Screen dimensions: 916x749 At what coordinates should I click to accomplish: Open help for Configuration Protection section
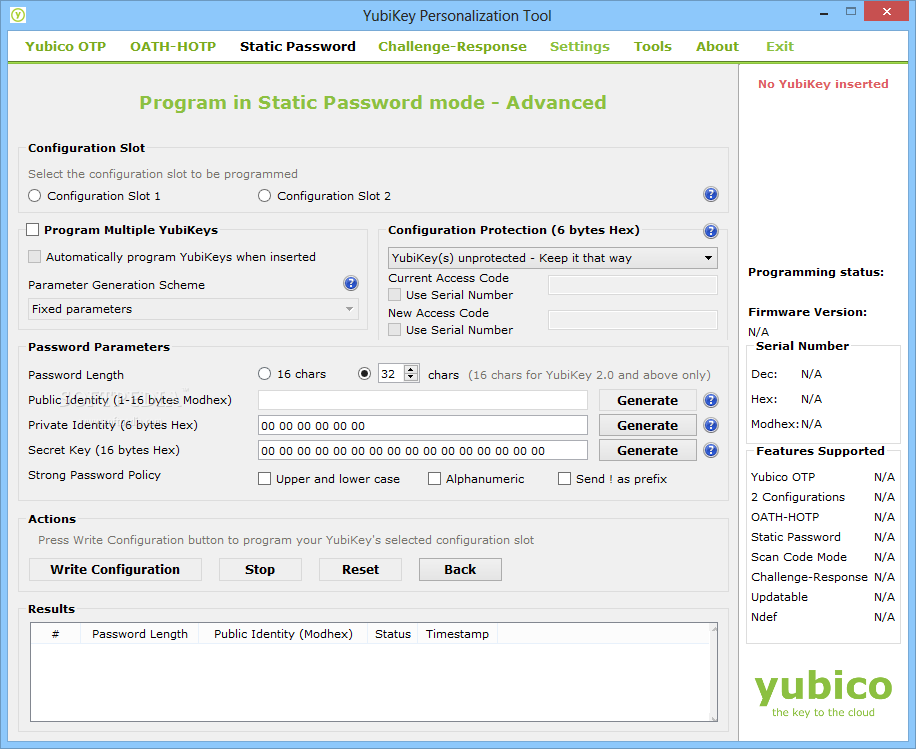tap(710, 231)
